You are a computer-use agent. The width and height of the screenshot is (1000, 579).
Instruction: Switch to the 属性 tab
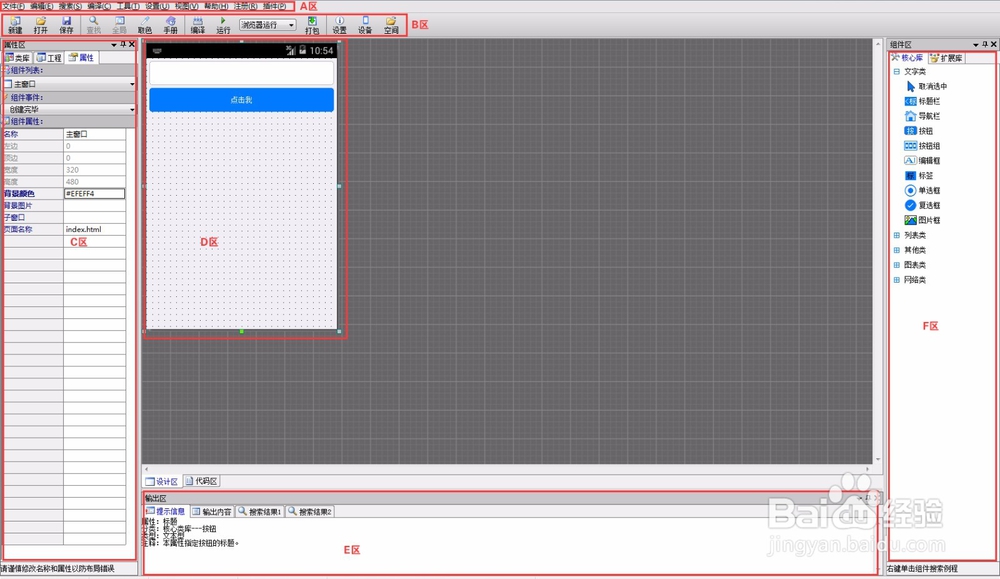pyautogui.click(x=82, y=57)
